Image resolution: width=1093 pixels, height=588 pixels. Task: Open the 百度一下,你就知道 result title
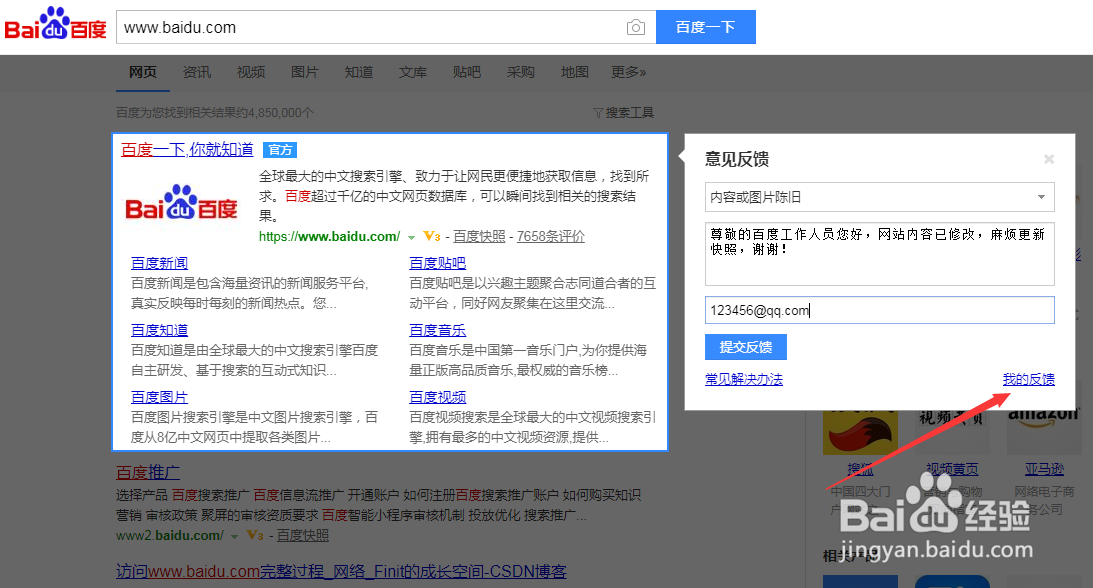[187, 150]
